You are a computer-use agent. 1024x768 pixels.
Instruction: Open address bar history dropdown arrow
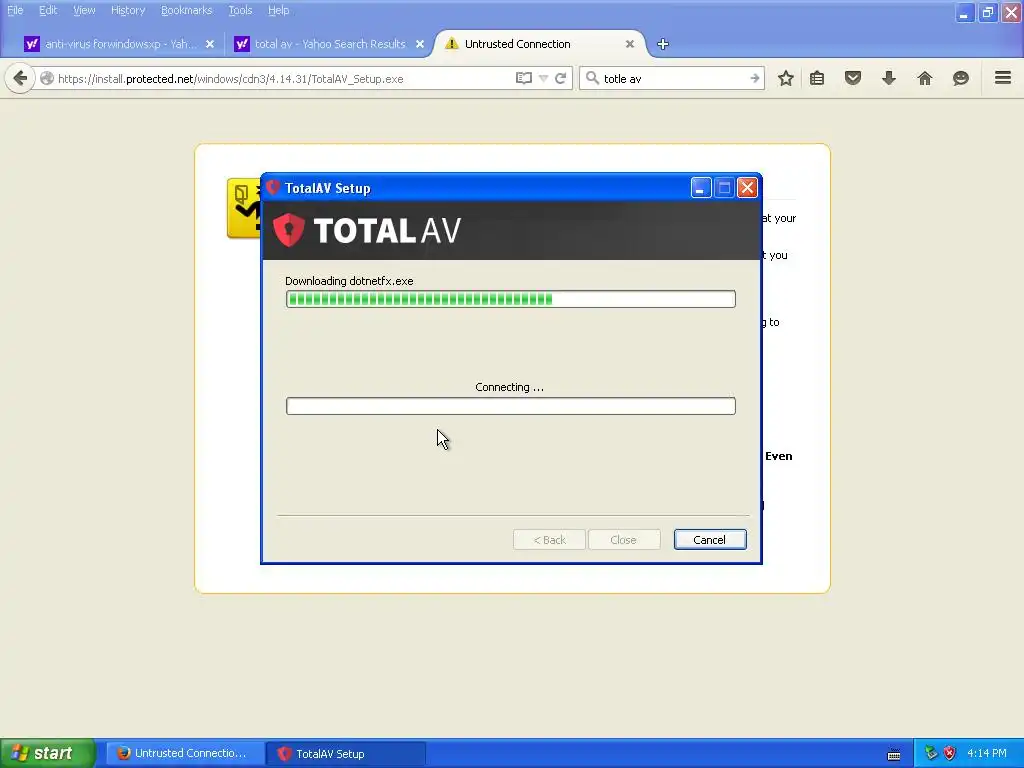[543, 78]
